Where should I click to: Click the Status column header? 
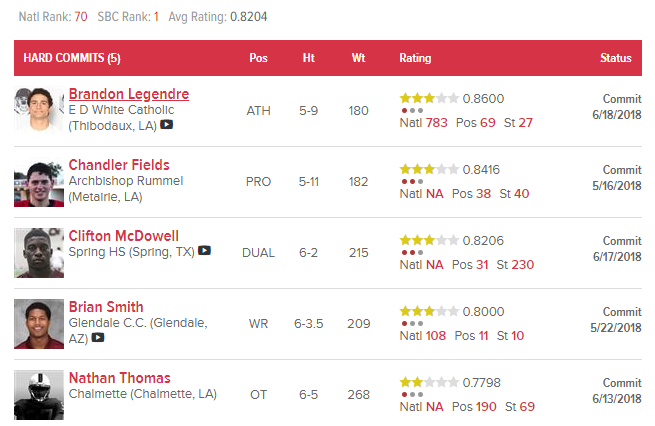(615, 58)
